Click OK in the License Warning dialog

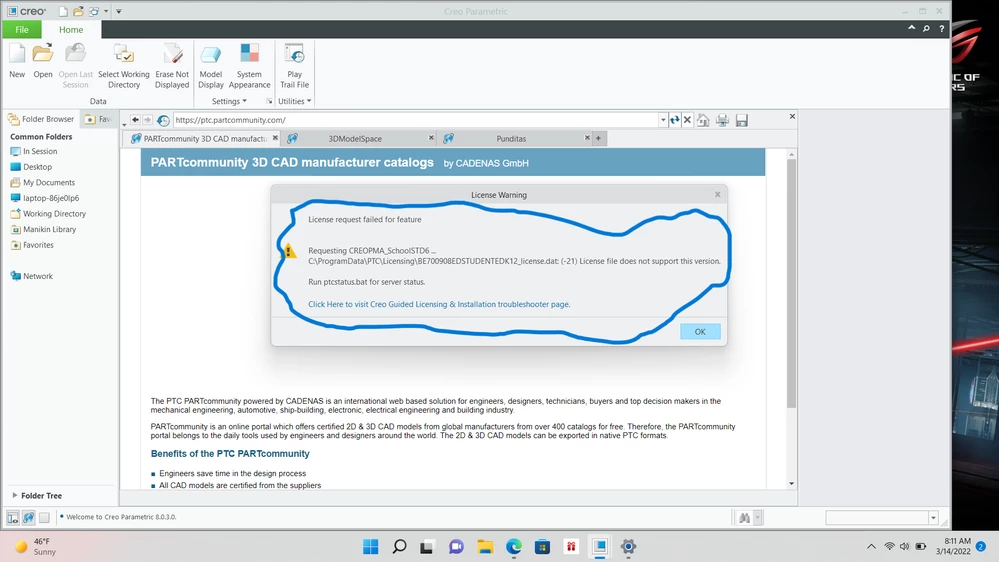pos(700,331)
